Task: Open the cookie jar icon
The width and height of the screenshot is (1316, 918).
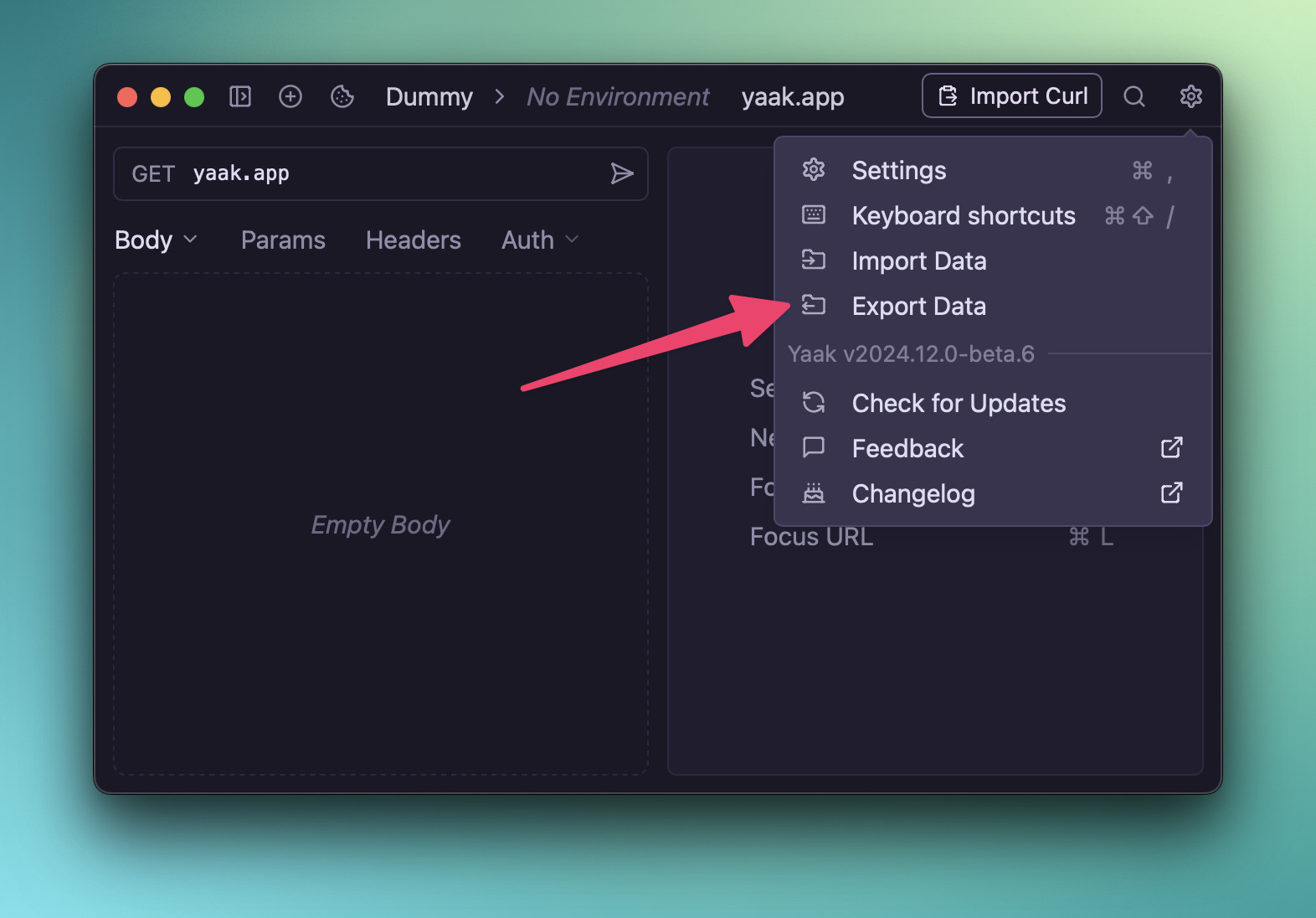Action: (342, 97)
